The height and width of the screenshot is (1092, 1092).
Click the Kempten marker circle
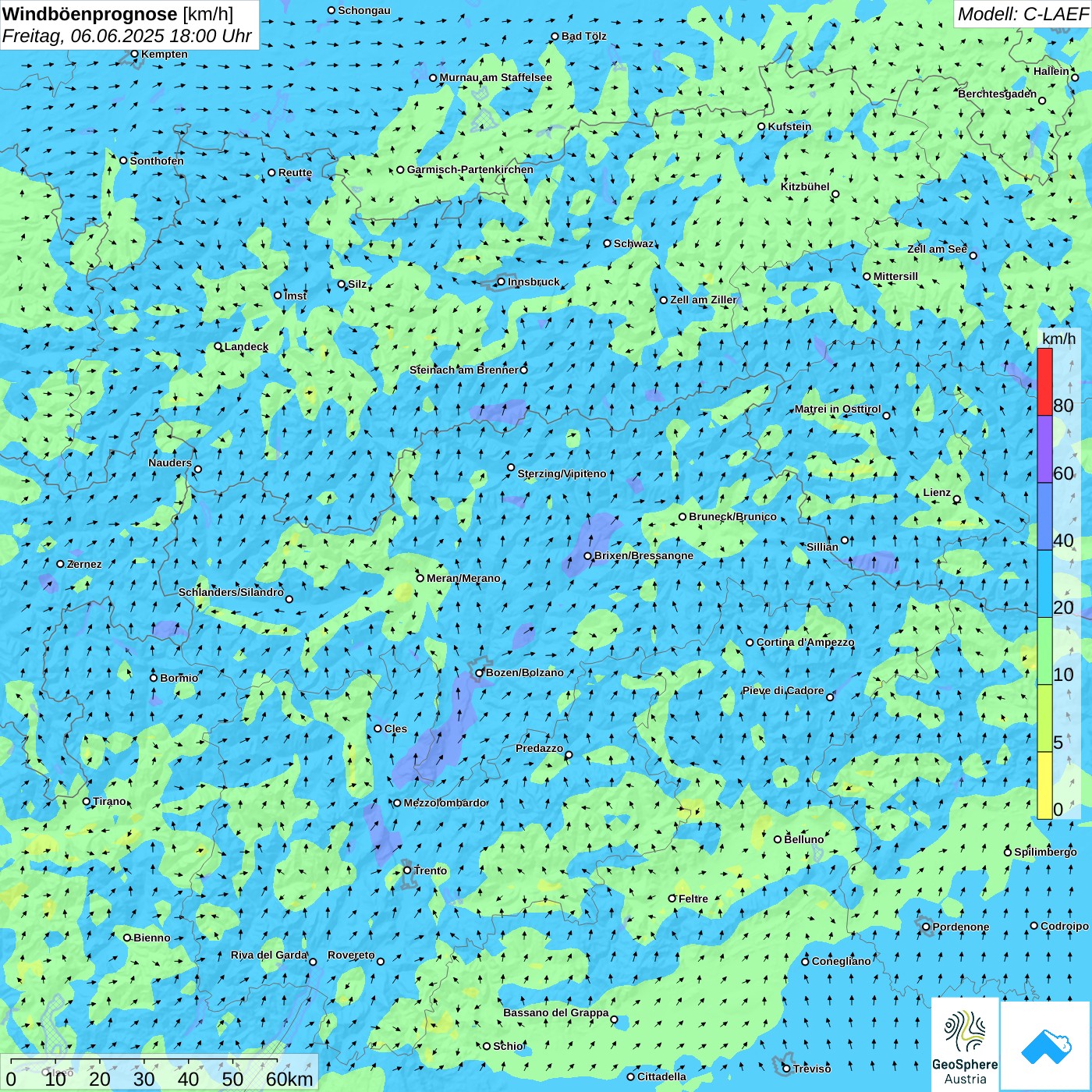pyautogui.click(x=134, y=54)
